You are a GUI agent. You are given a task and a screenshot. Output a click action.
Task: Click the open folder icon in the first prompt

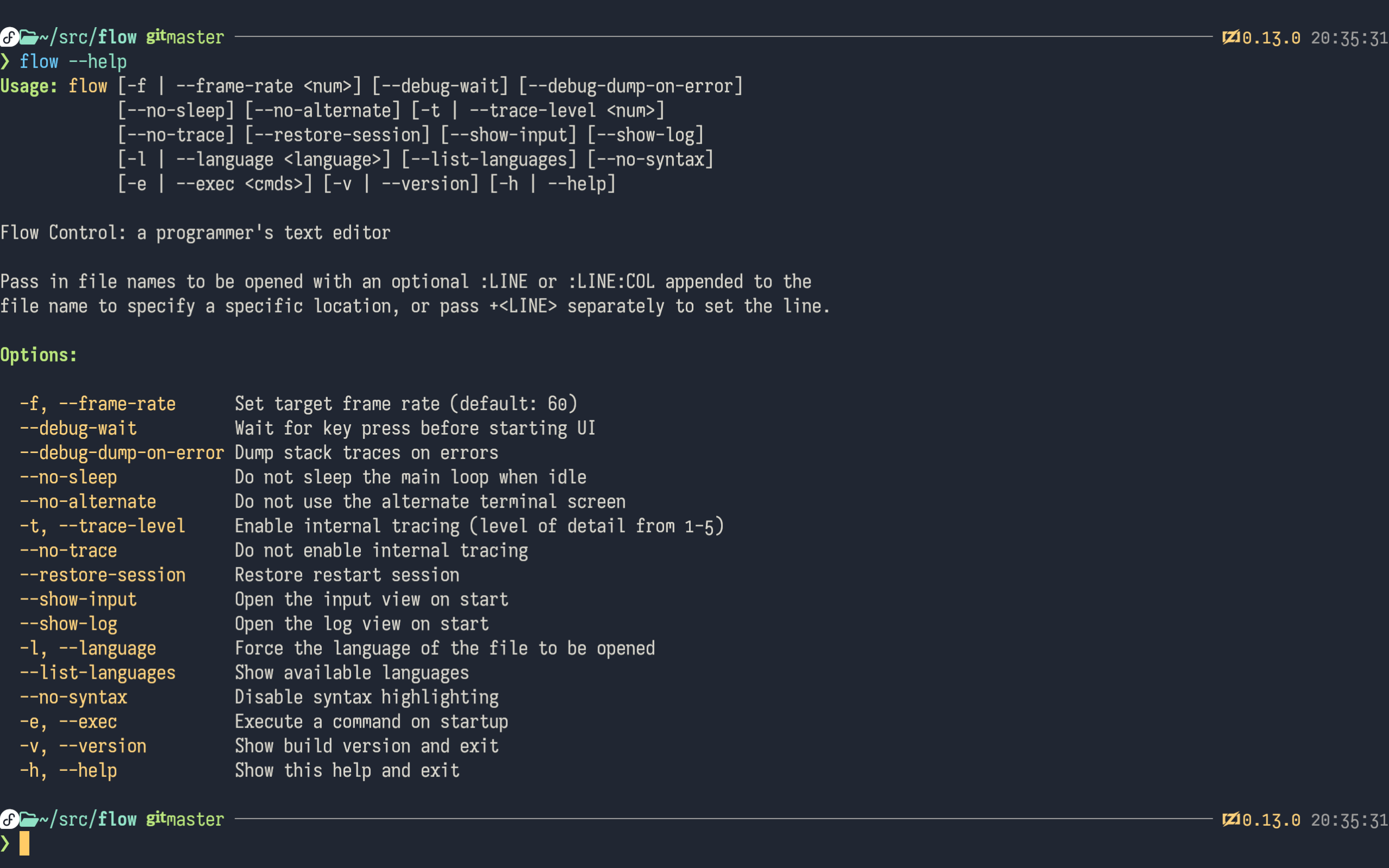pyautogui.click(x=29, y=38)
